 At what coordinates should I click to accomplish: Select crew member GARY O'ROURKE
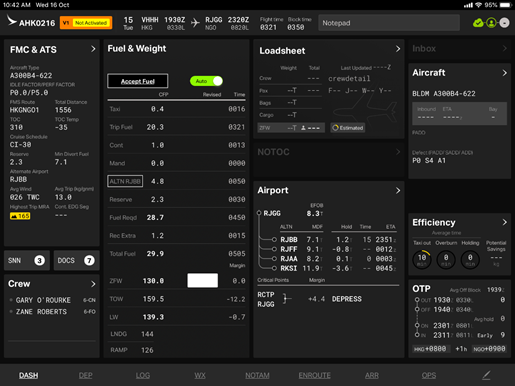click(x=43, y=300)
